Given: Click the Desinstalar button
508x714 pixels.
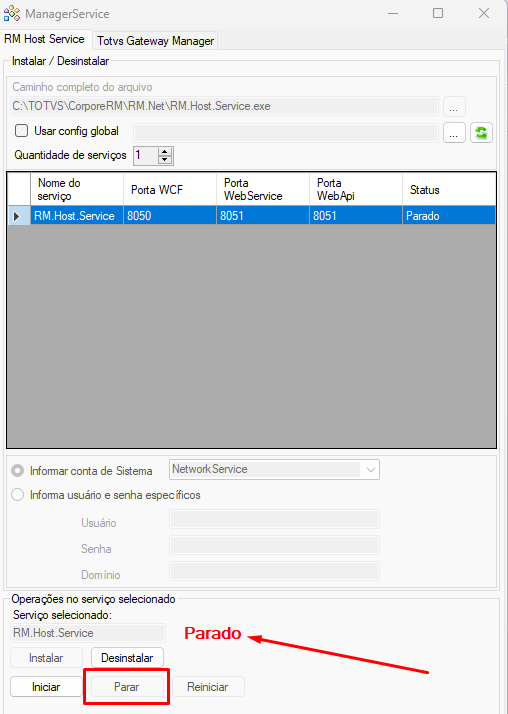Looking at the screenshot, I should point(127,658).
